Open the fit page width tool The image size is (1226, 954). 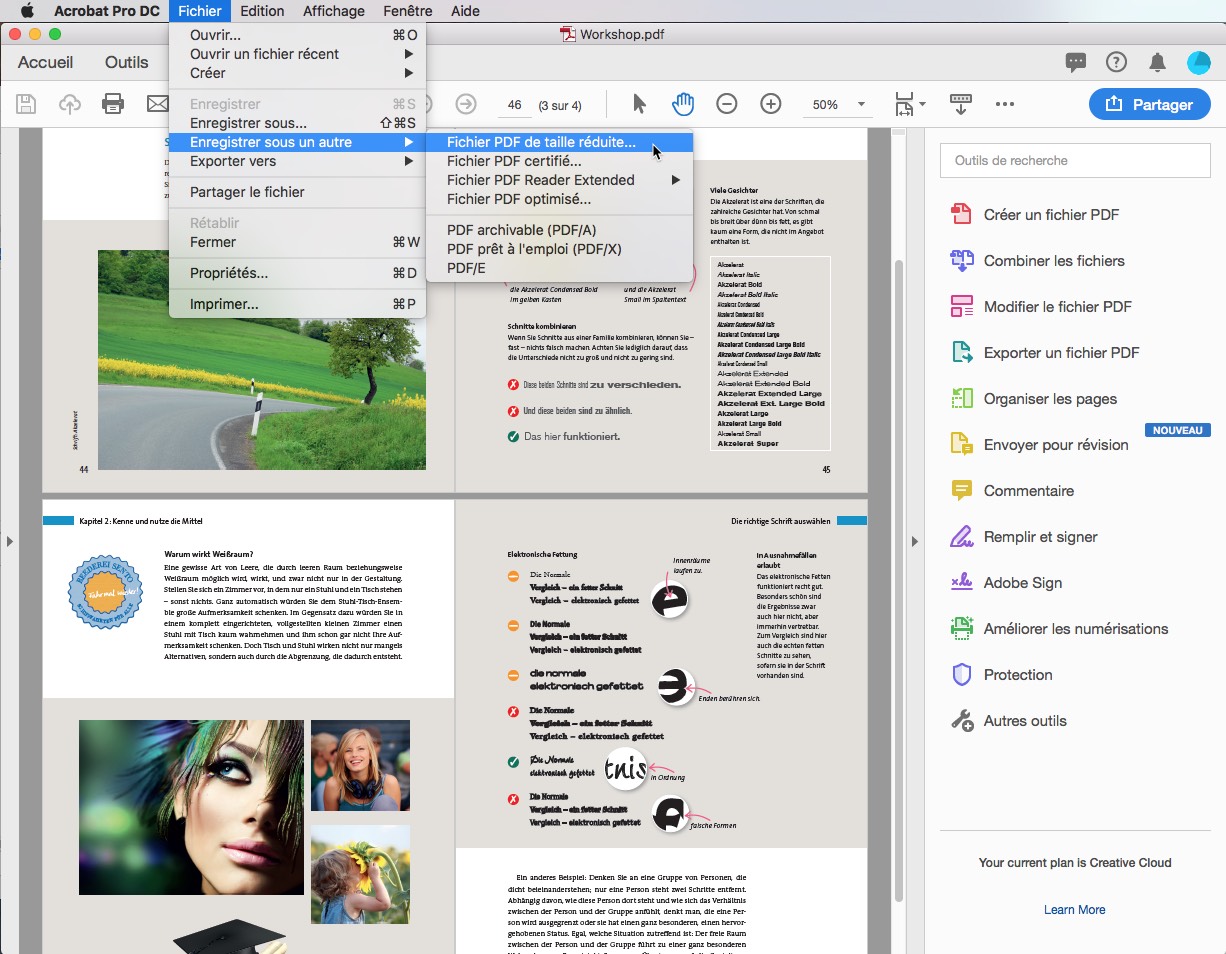pos(905,104)
